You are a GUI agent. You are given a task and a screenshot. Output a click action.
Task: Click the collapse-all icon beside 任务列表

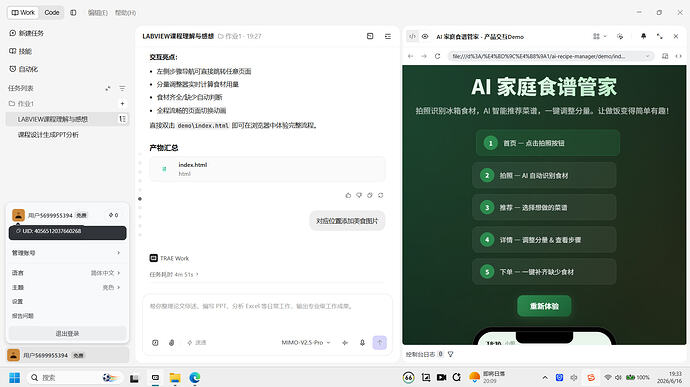[x=108, y=88]
